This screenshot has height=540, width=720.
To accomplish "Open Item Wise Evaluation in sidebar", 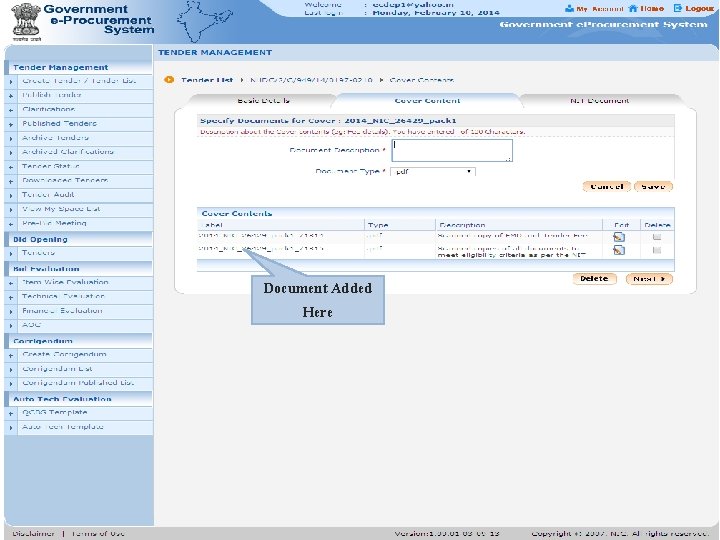I will click(x=65, y=282).
